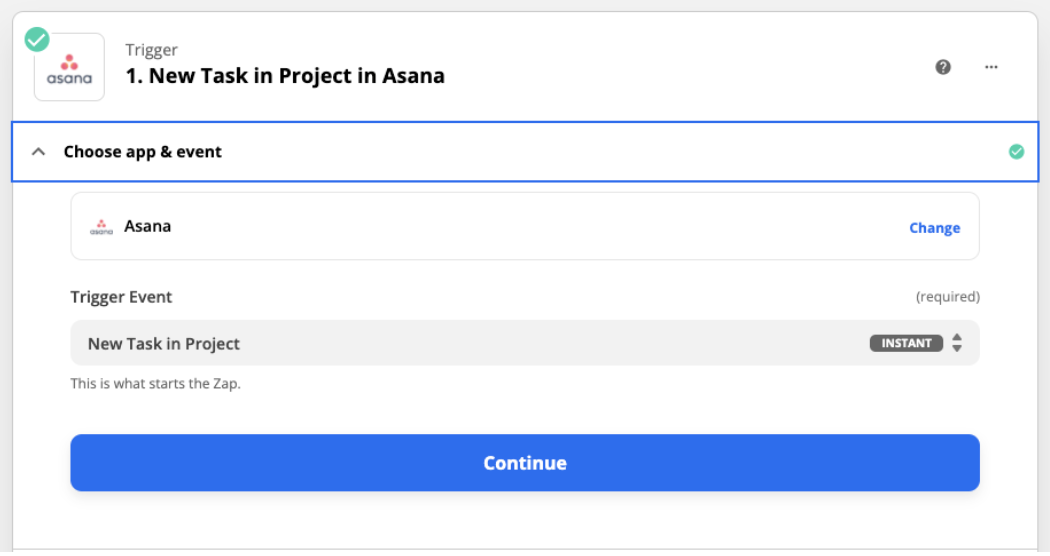Click the up-down arrows on Trigger Event field
This screenshot has width=1050, height=556.
tap(957, 343)
